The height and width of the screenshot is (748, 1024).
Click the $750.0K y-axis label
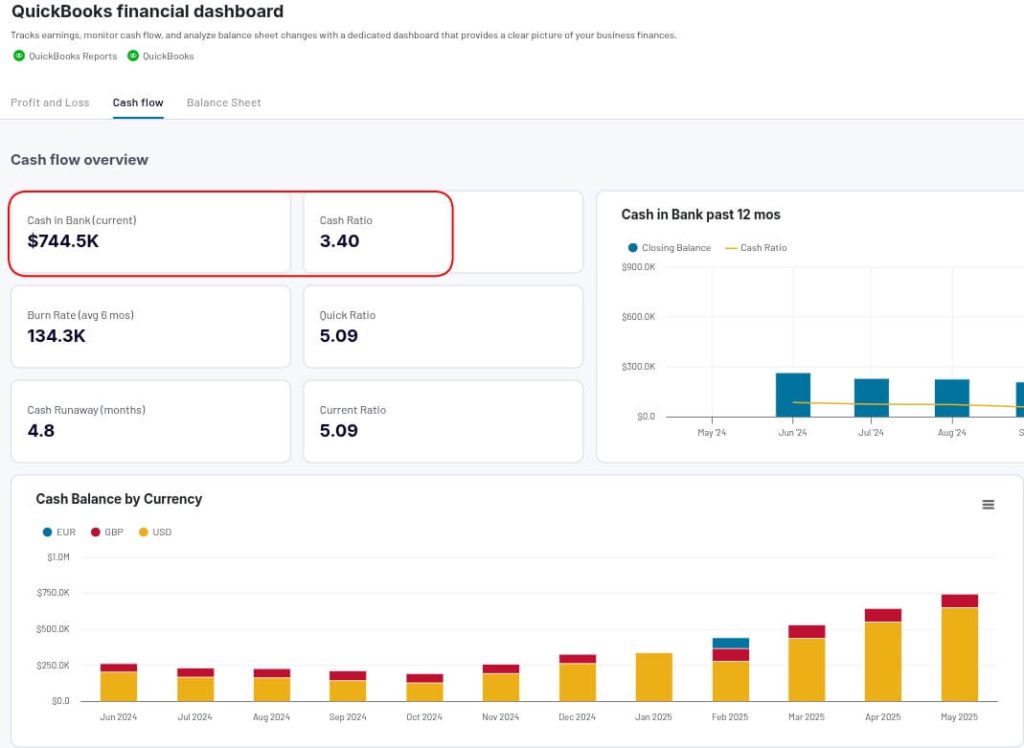[x=53, y=593]
